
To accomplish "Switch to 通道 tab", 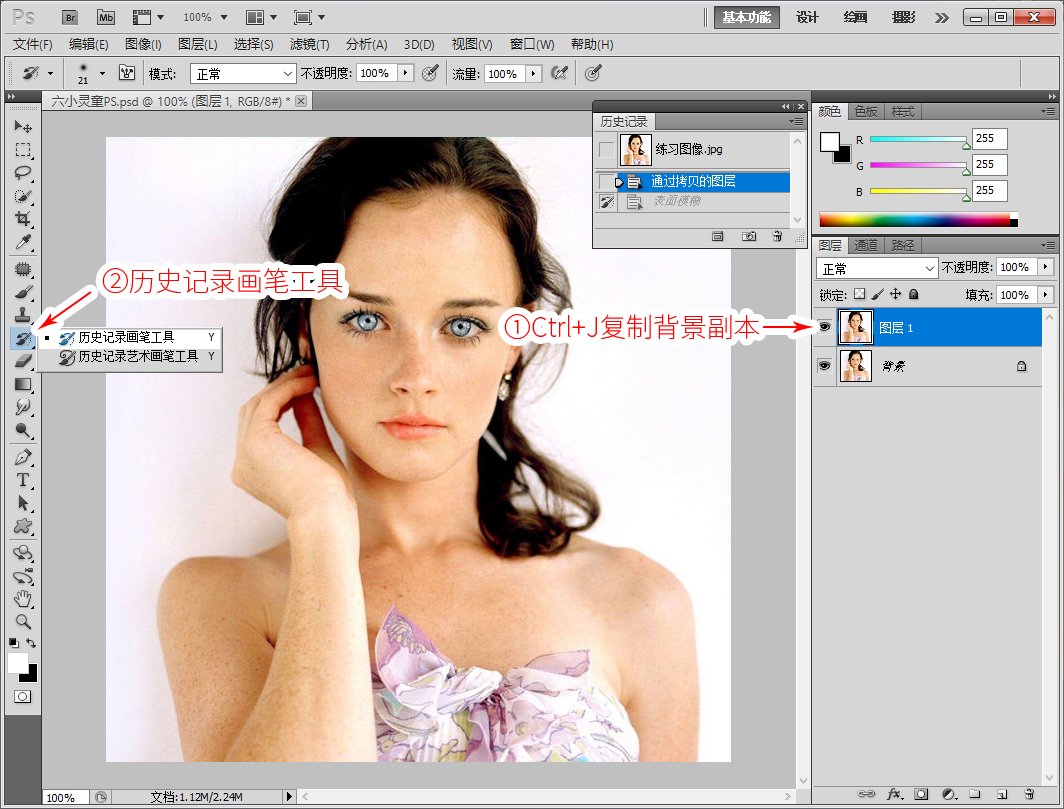I will pos(866,245).
